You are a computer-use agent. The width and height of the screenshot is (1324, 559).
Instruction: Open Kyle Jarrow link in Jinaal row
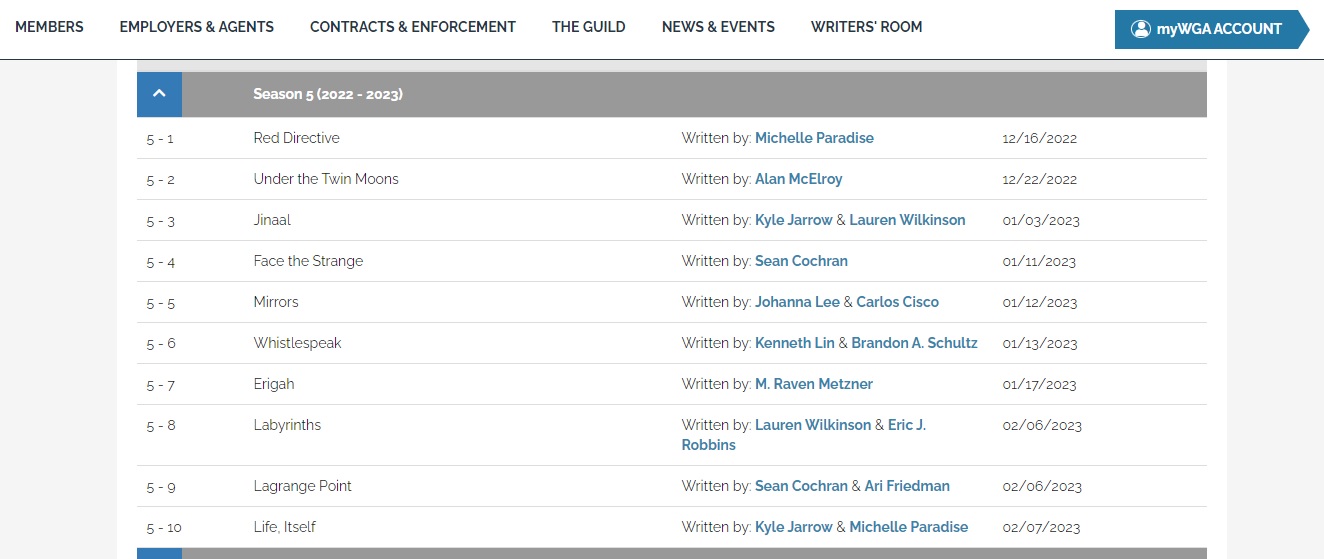794,220
